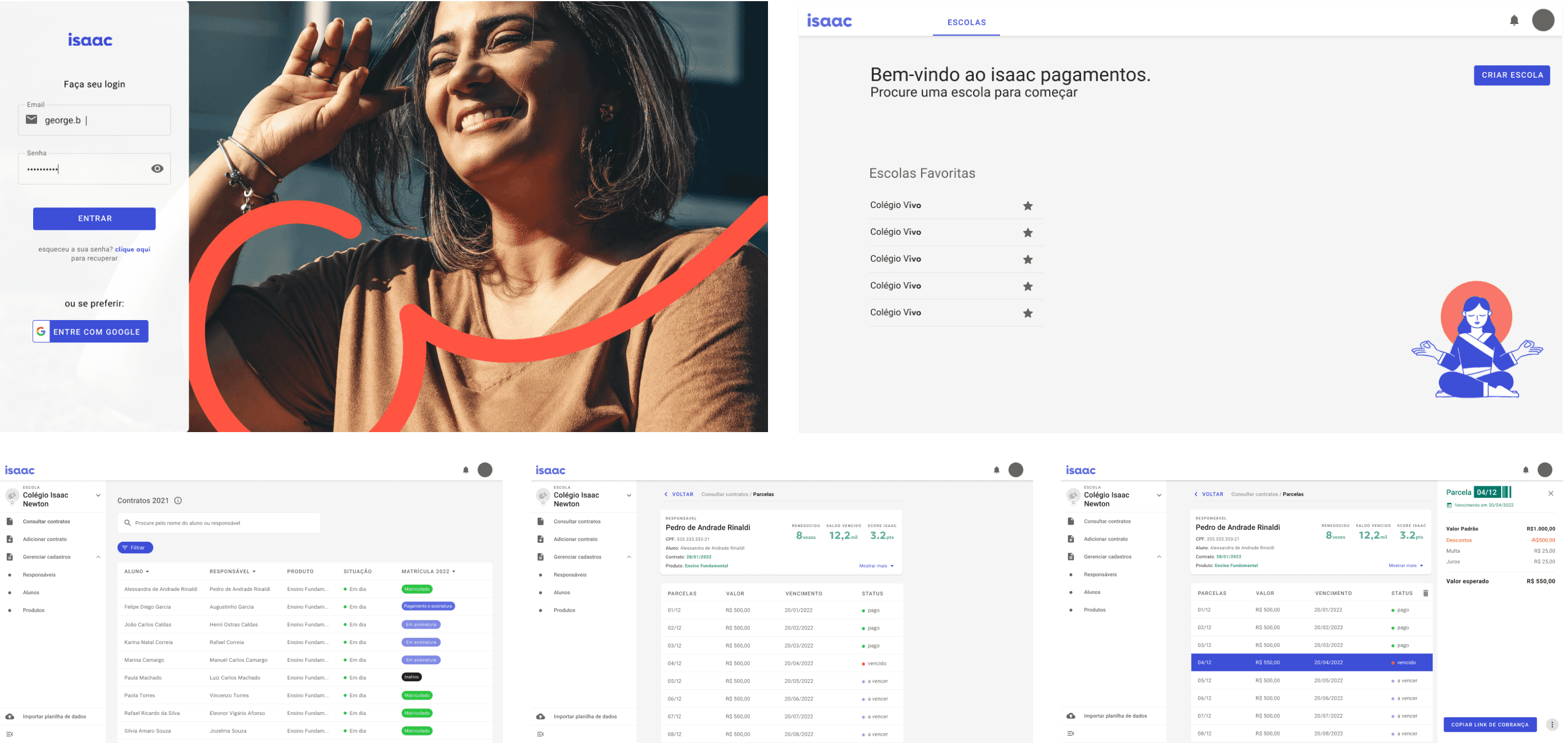Open the MATRÍCULA 2022 column dropdown
The width and height of the screenshot is (1568, 743).
[x=454, y=572]
